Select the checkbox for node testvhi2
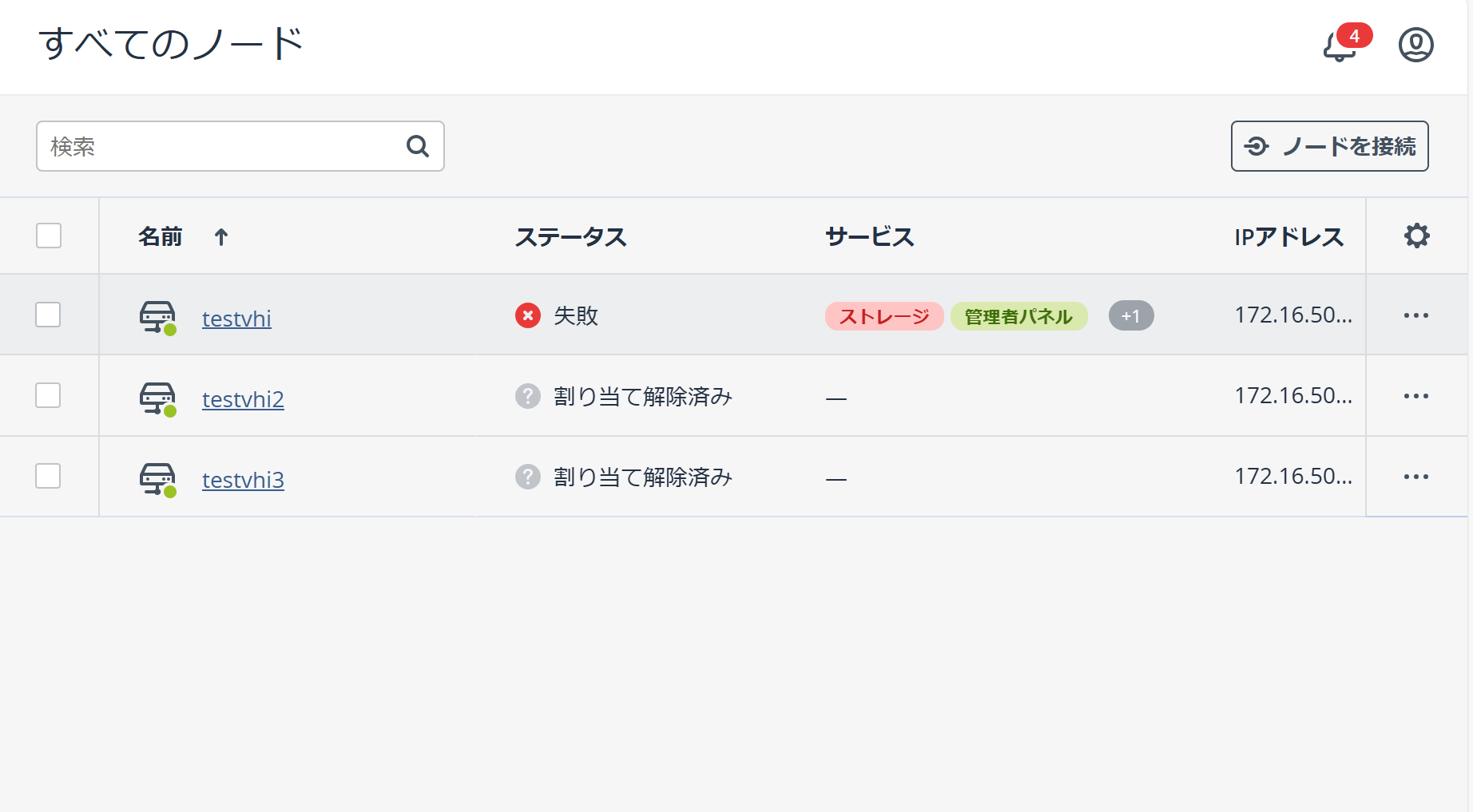 (48, 395)
